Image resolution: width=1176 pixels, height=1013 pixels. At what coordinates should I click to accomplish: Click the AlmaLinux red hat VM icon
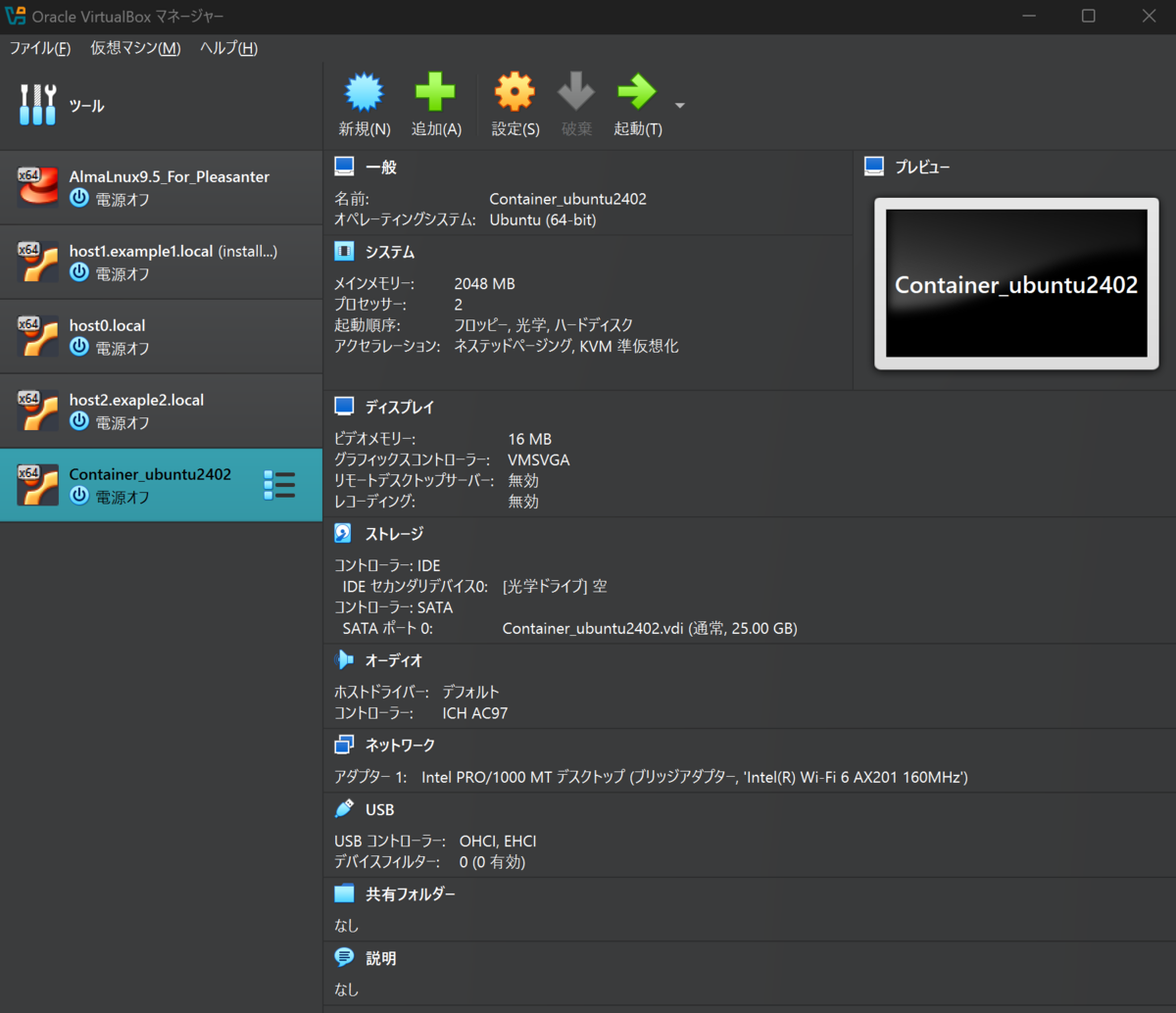coord(37,187)
